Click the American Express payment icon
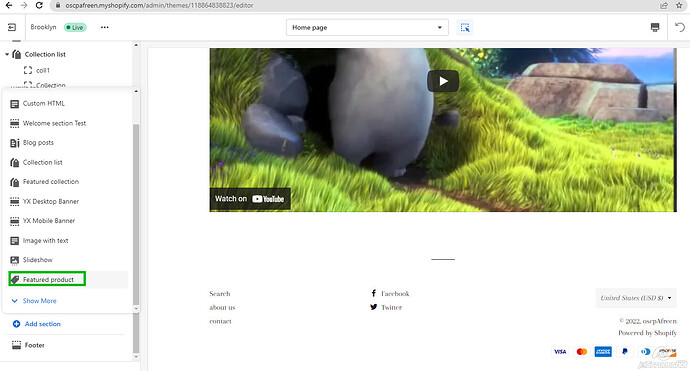Viewport: 690px width, 371px height. [x=603, y=352]
